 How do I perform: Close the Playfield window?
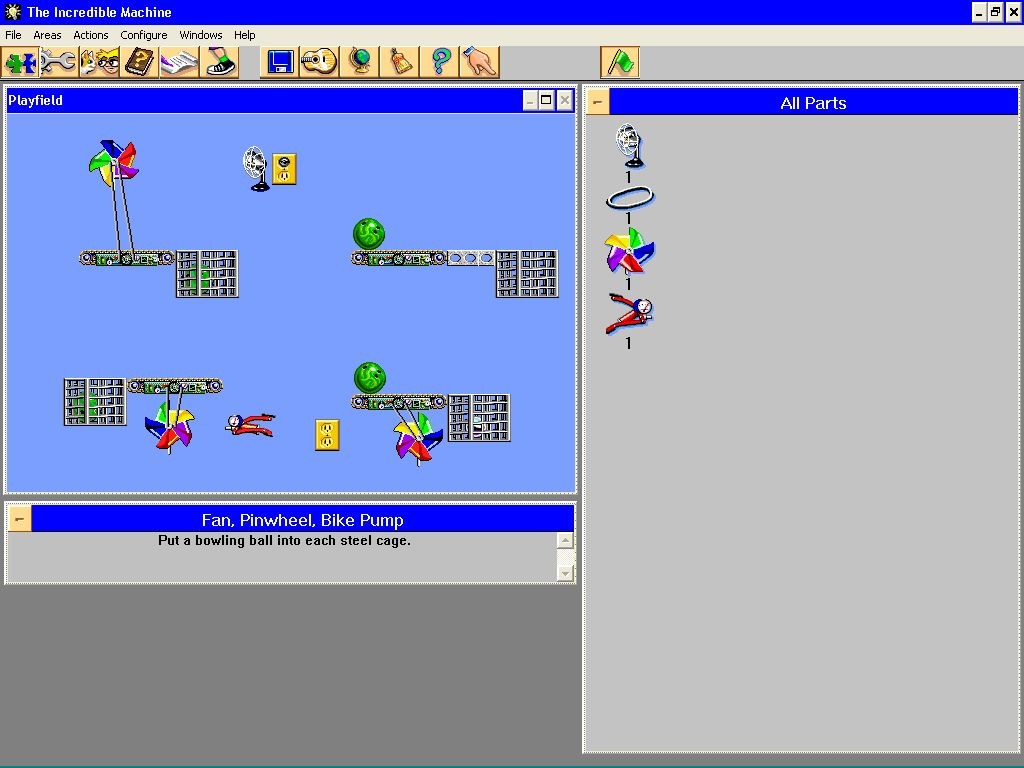tap(565, 100)
